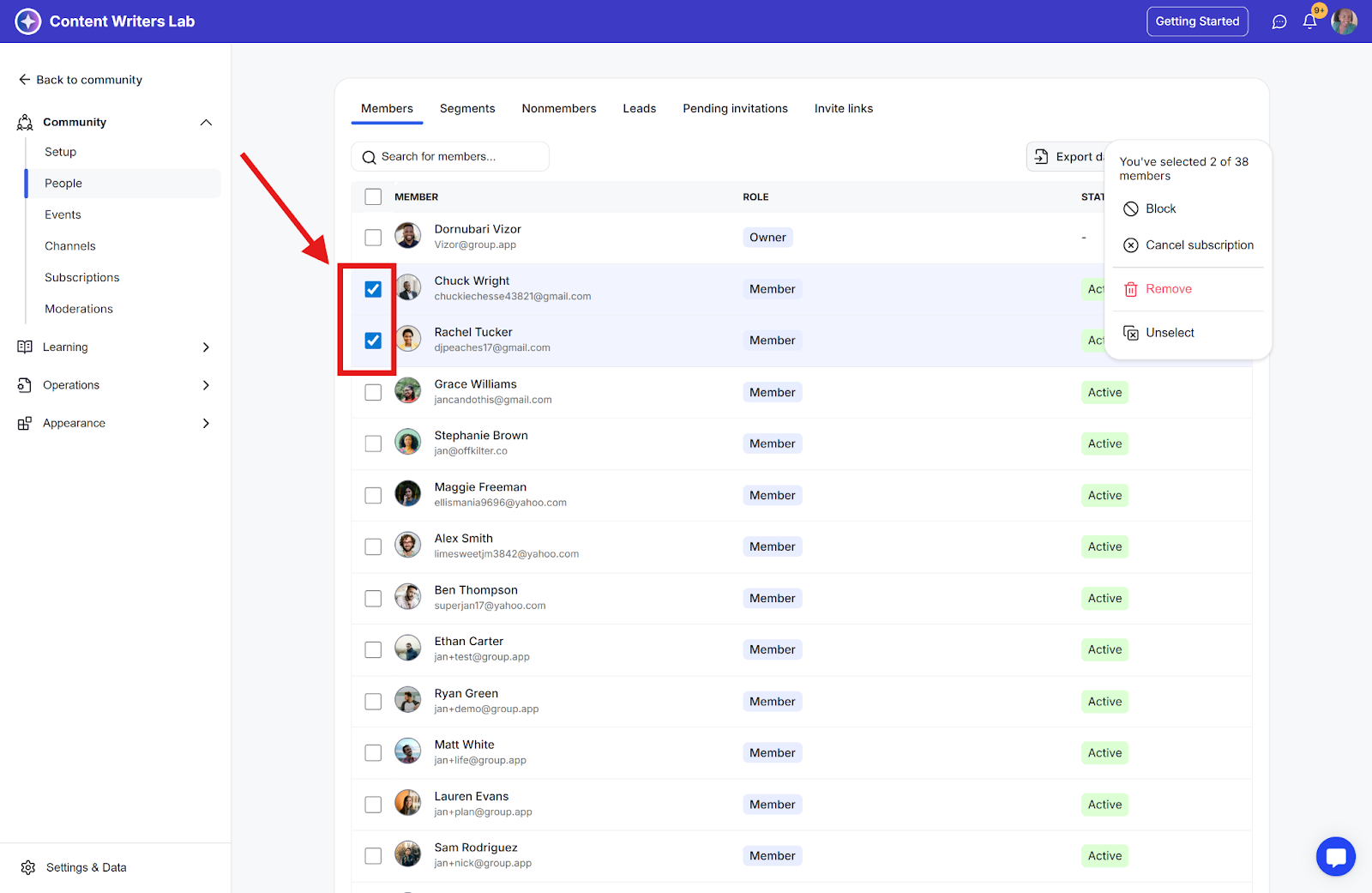The height and width of the screenshot is (893, 1372).
Task: Open the Segments tab
Action: pos(467,108)
